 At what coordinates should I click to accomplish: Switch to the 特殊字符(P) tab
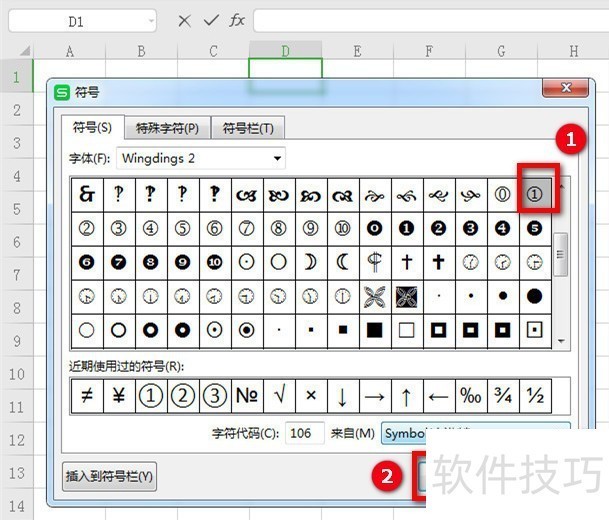(x=167, y=128)
